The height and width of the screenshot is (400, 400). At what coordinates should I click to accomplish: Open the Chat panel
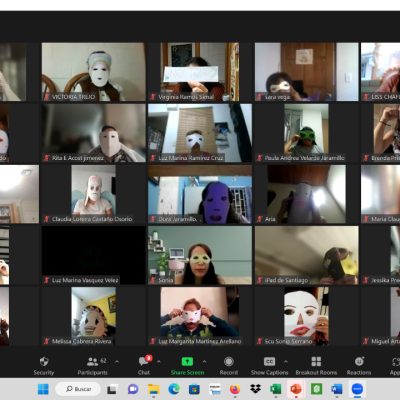tap(144, 366)
